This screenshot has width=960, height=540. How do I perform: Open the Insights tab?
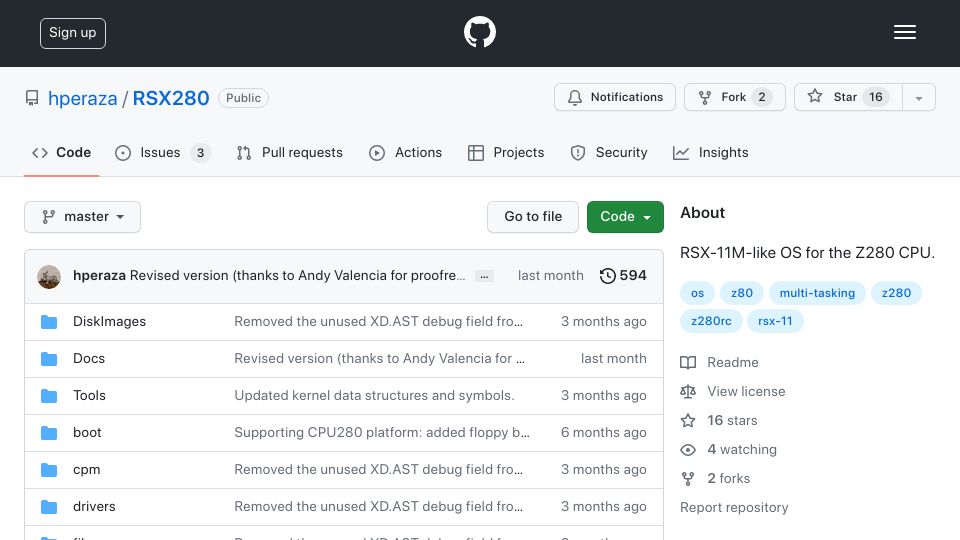[x=710, y=152]
